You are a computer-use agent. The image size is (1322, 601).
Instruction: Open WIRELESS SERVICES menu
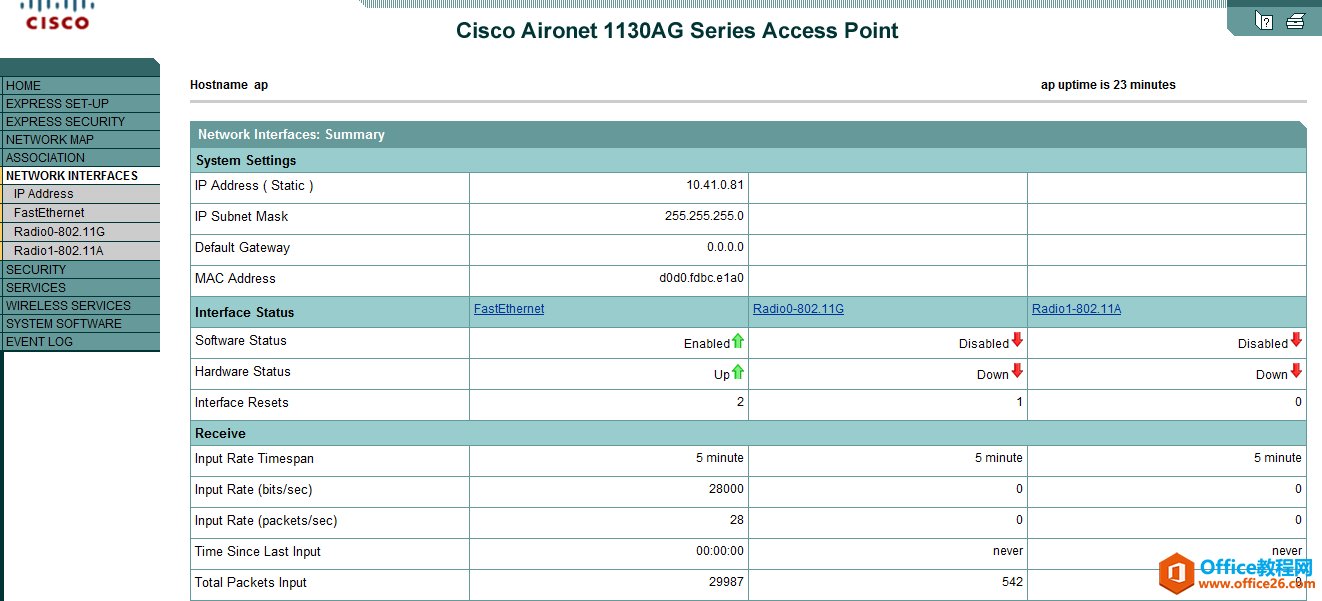tap(68, 306)
